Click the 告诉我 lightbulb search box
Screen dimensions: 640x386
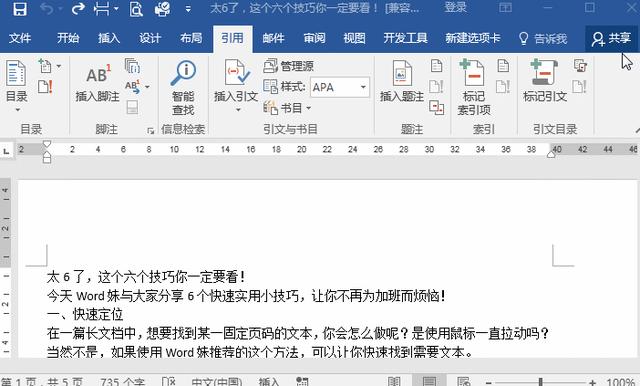click(542, 39)
